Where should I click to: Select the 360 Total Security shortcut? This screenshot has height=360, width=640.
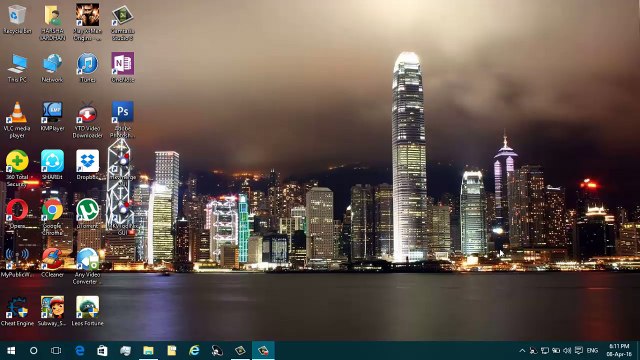(x=17, y=169)
